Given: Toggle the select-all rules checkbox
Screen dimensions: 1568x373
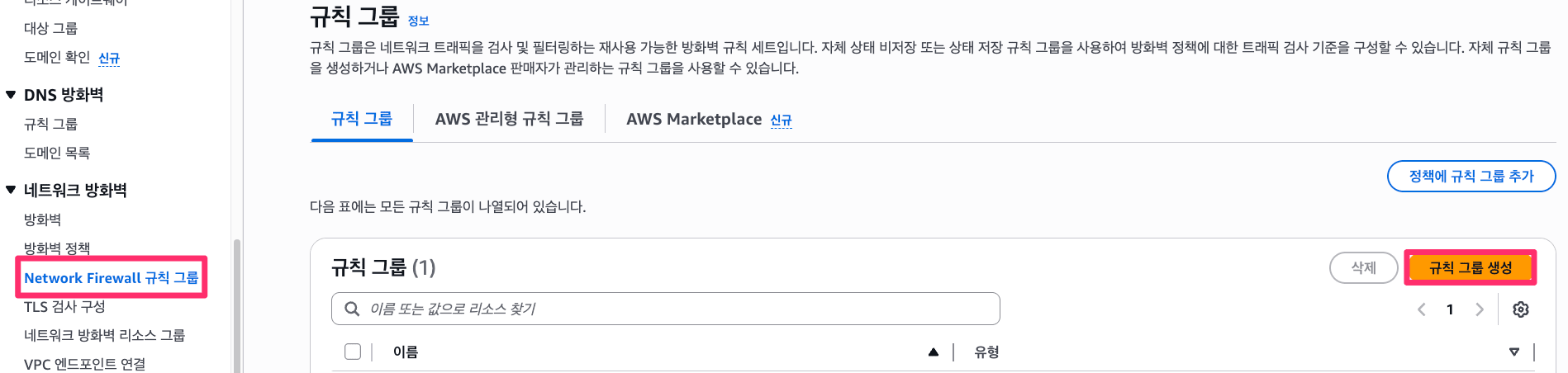Looking at the screenshot, I should click(353, 352).
